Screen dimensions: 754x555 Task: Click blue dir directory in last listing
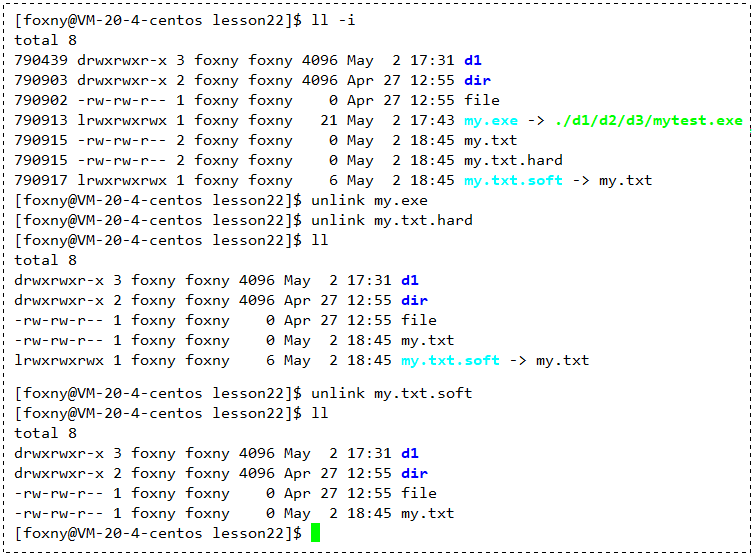point(415,473)
